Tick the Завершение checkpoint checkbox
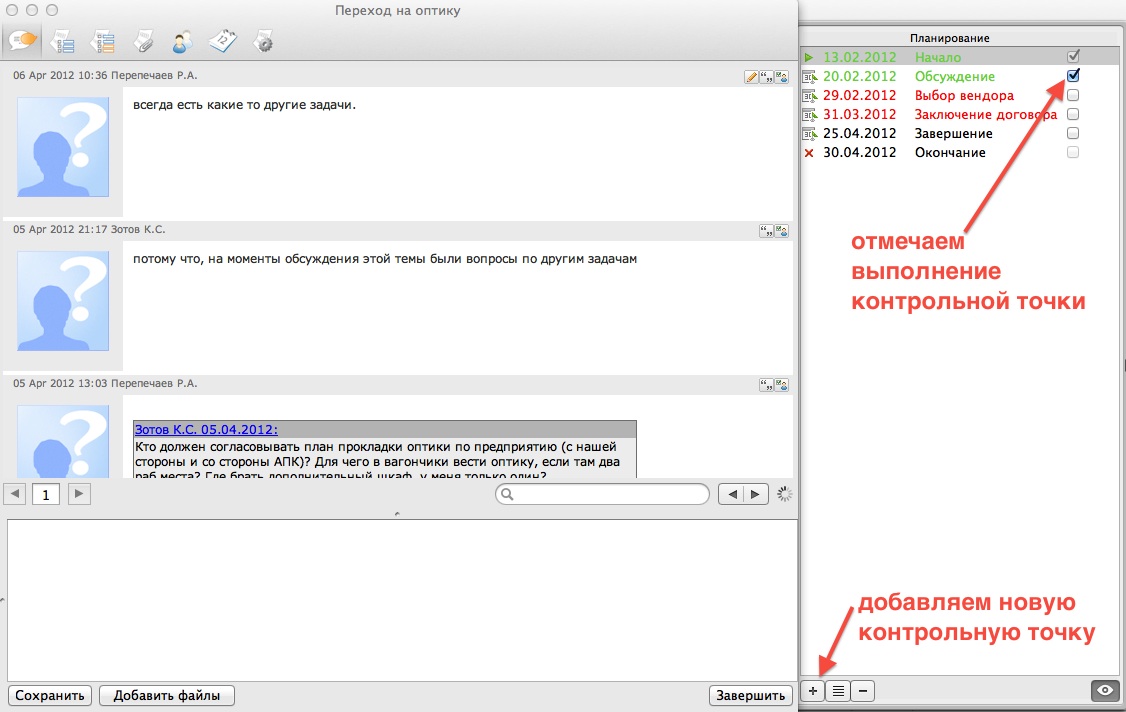Image resolution: width=1126 pixels, height=712 pixels. (1073, 133)
